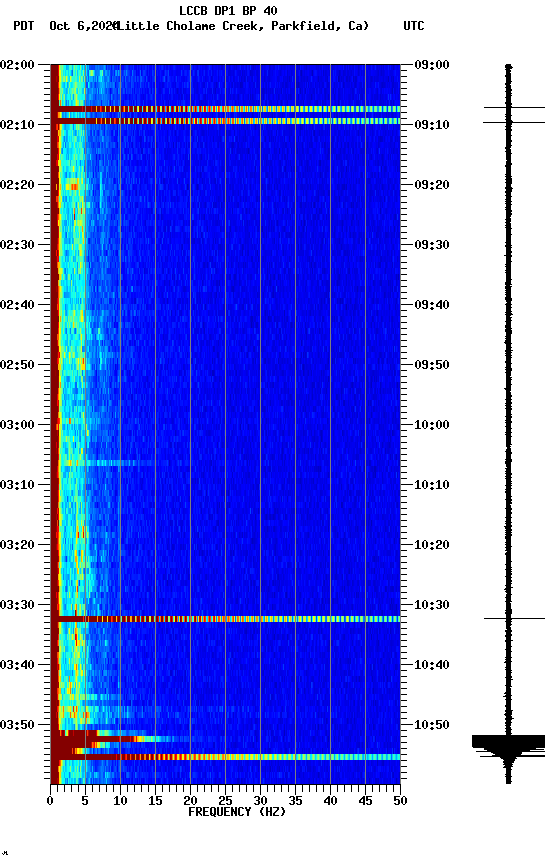Click the '10:40' UTC time label
Image resolution: width=552 pixels, height=864 pixels.
point(432,665)
